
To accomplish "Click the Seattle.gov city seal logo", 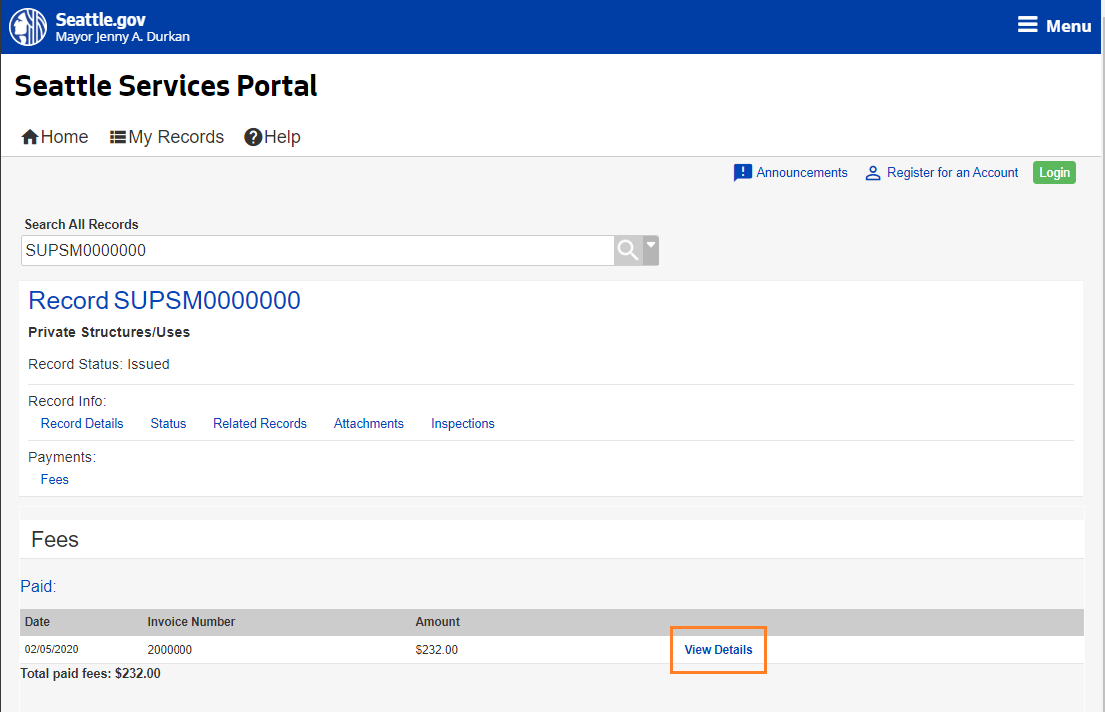I will click(28, 27).
